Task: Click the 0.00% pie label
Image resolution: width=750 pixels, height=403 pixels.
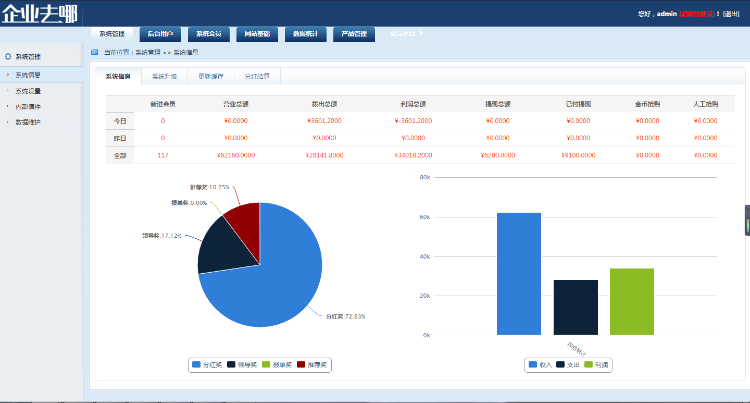Action: click(189, 203)
